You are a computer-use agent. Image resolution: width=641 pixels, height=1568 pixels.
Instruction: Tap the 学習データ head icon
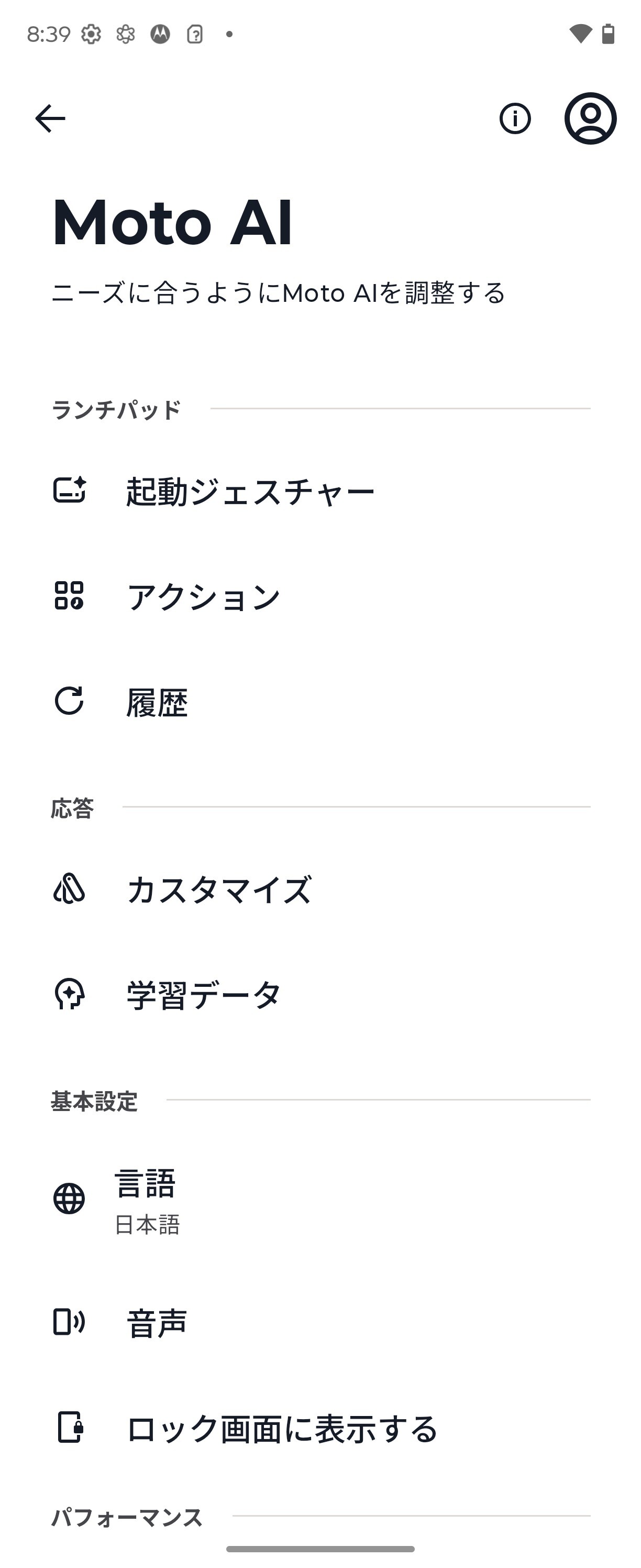click(69, 994)
